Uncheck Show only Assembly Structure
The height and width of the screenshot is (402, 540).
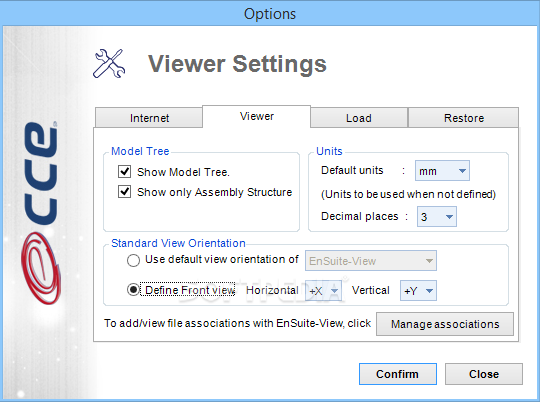124,191
